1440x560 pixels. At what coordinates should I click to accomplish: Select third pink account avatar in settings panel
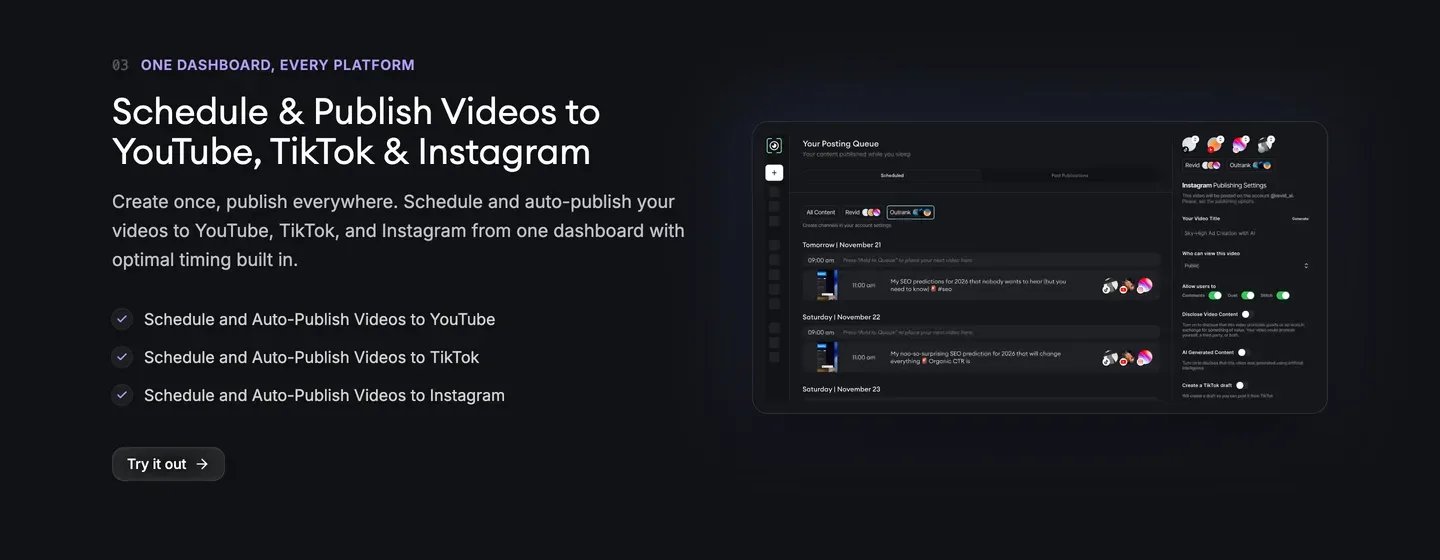(1240, 145)
